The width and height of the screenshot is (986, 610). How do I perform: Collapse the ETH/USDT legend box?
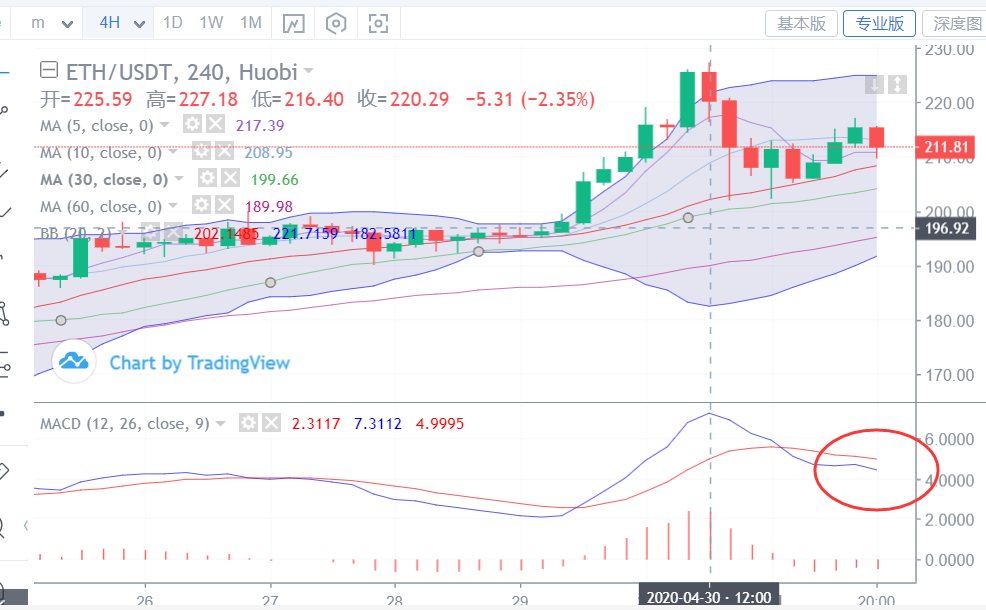(49, 71)
